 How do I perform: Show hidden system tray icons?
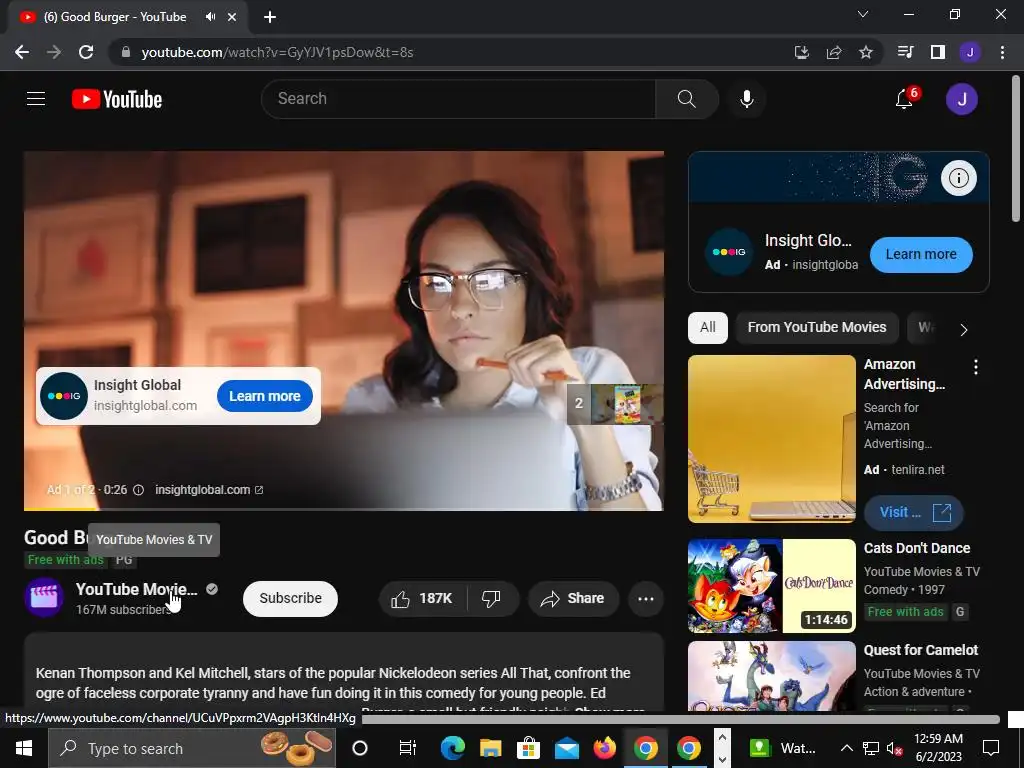(x=846, y=748)
